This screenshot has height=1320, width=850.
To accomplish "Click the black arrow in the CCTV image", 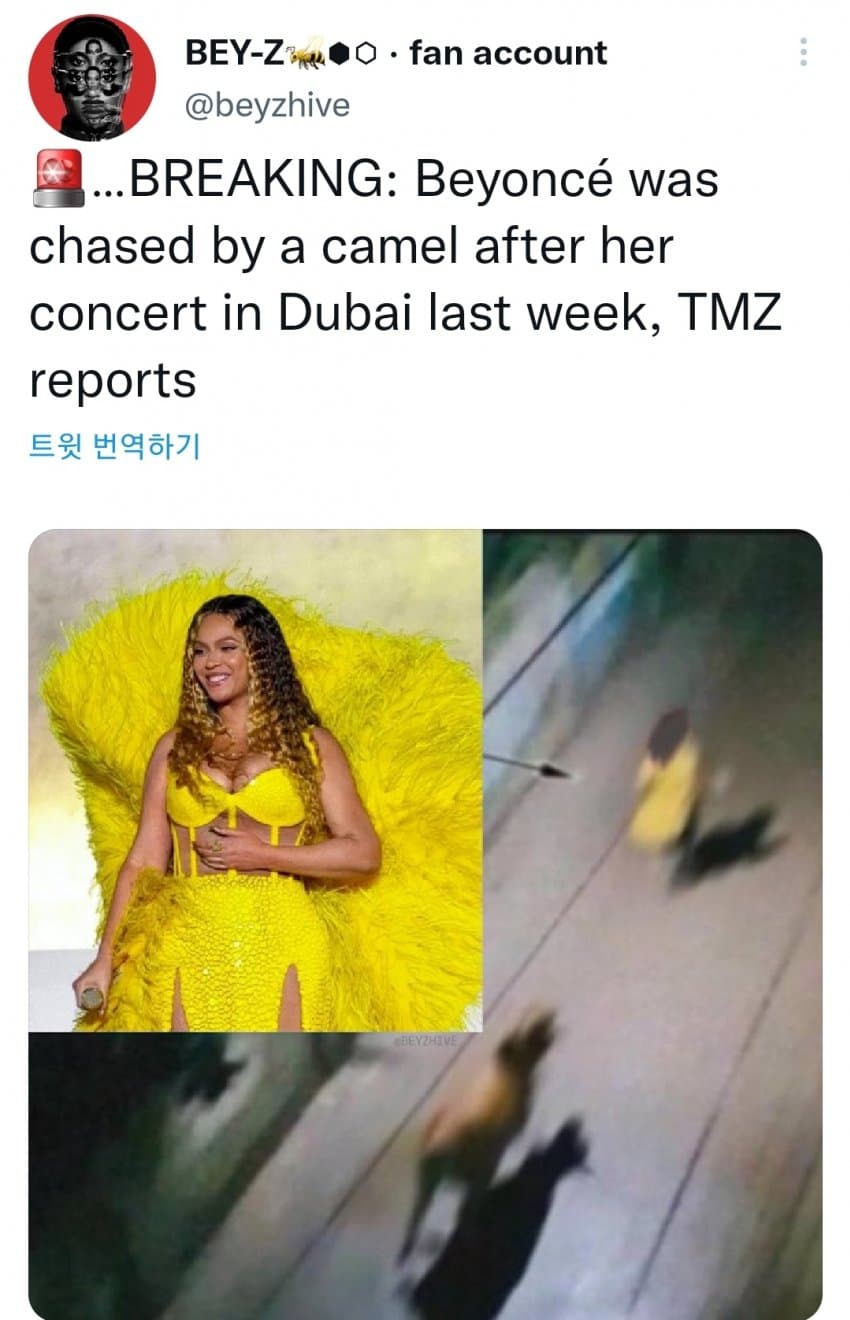I will pyautogui.click(x=527, y=766).
